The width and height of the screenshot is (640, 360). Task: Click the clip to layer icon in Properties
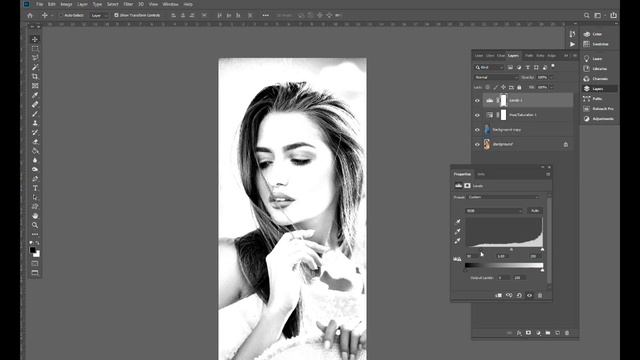(498, 295)
